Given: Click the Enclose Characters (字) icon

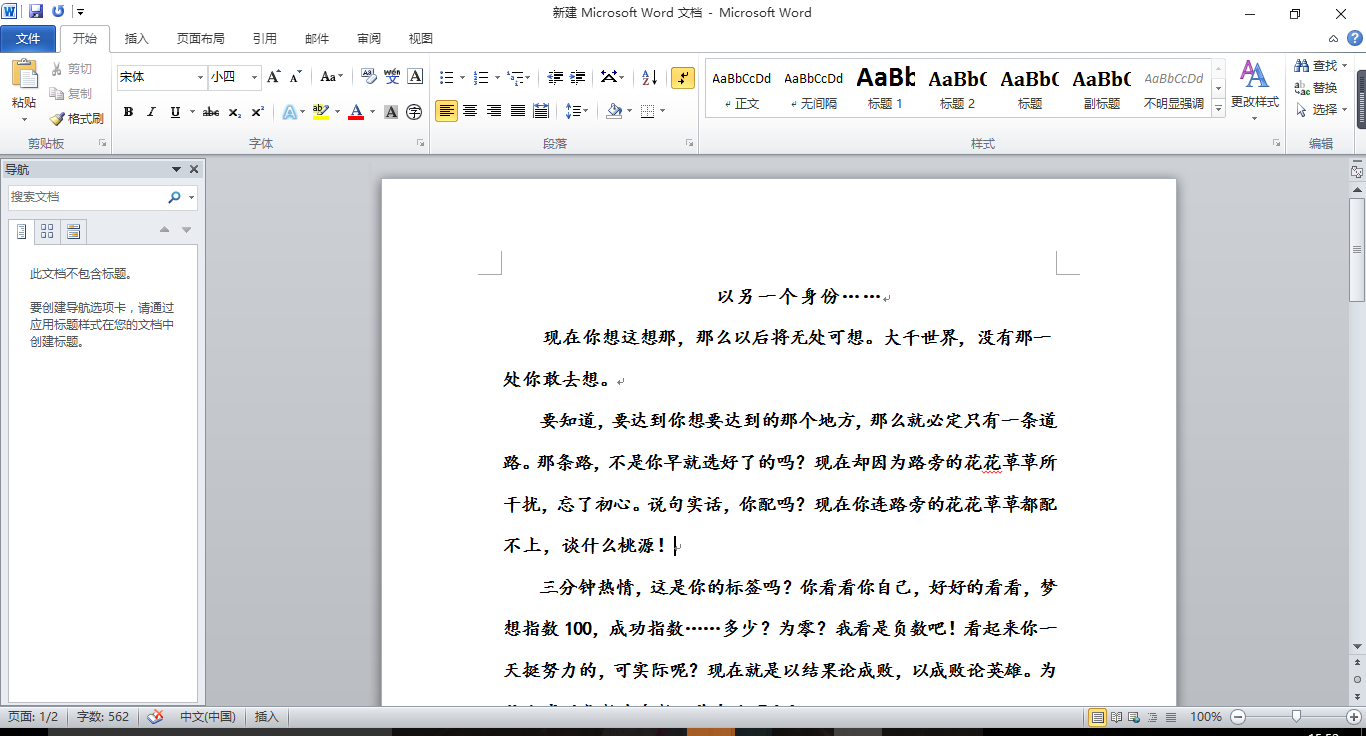Looking at the screenshot, I should (414, 112).
